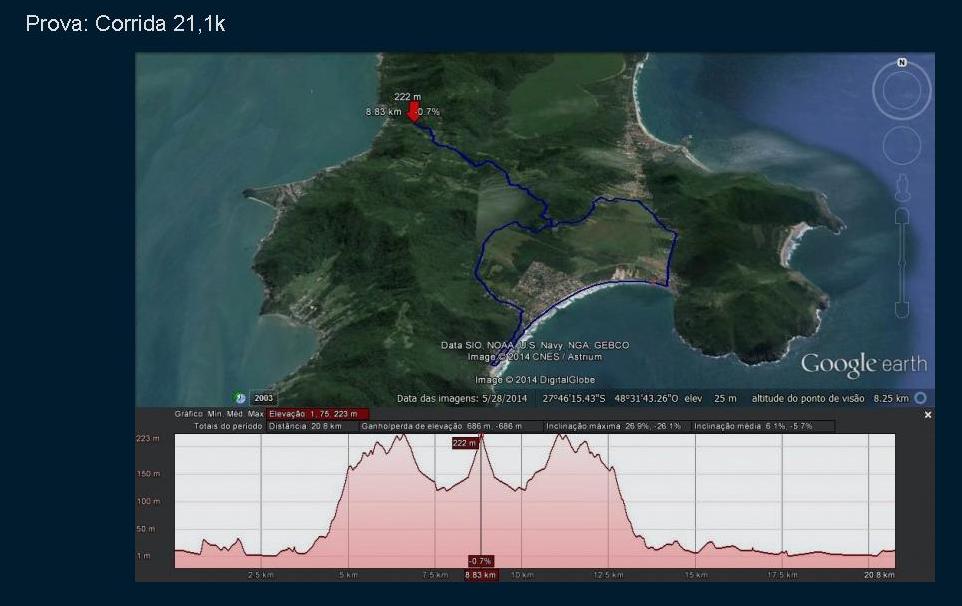The height and width of the screenshot is (606, 962).
Task: Click the Inclinação máxima stats field
Action: tap(614, 426)
